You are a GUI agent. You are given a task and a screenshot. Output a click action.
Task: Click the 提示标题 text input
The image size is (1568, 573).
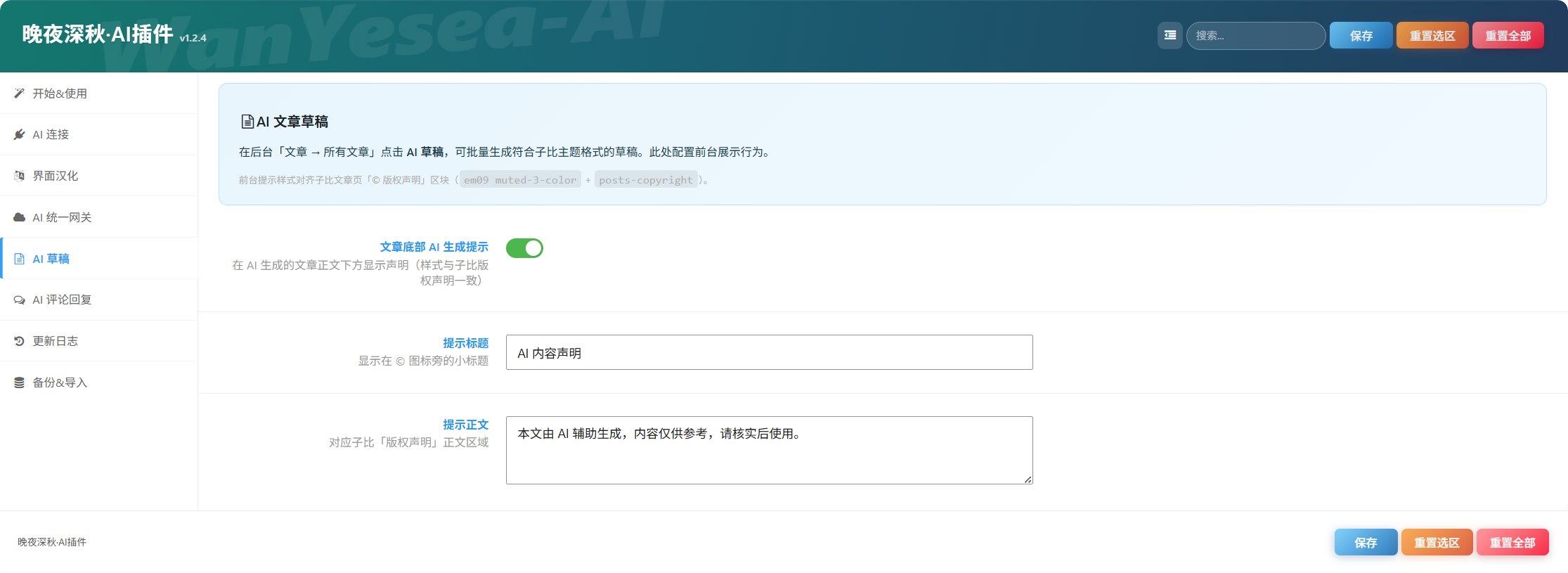tap(770, 352)
